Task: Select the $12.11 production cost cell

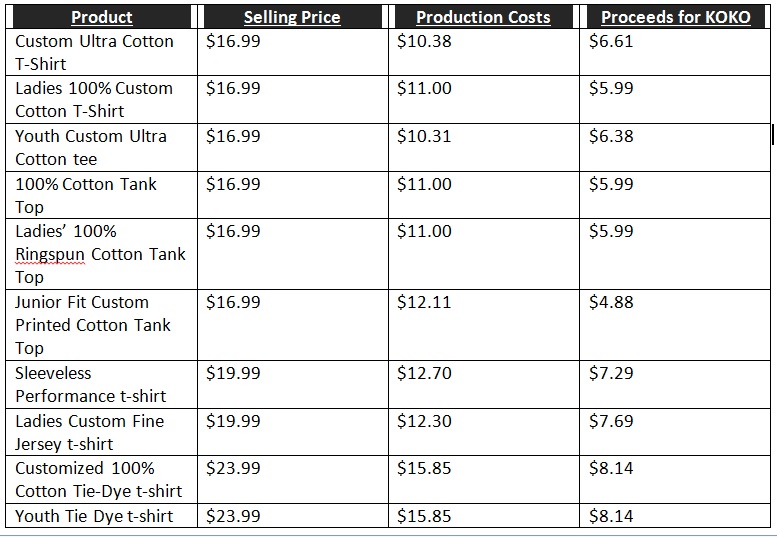Action: (x=424, y=302)
